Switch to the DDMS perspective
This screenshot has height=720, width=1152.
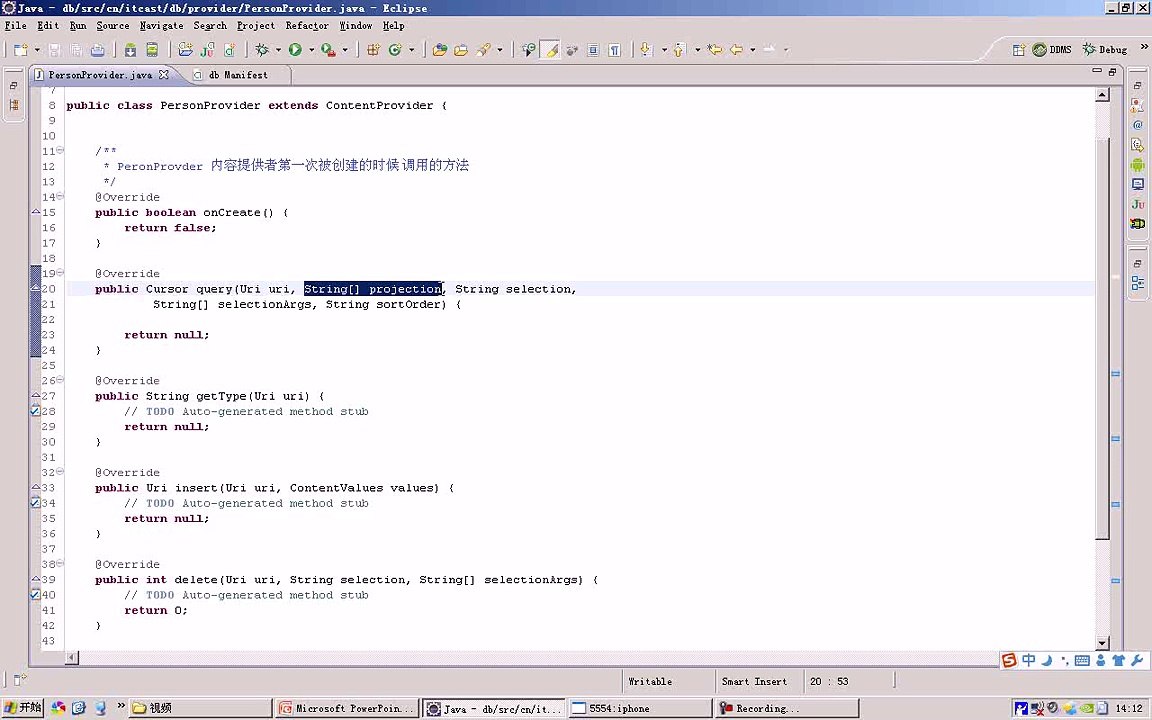click(1052, 50)
